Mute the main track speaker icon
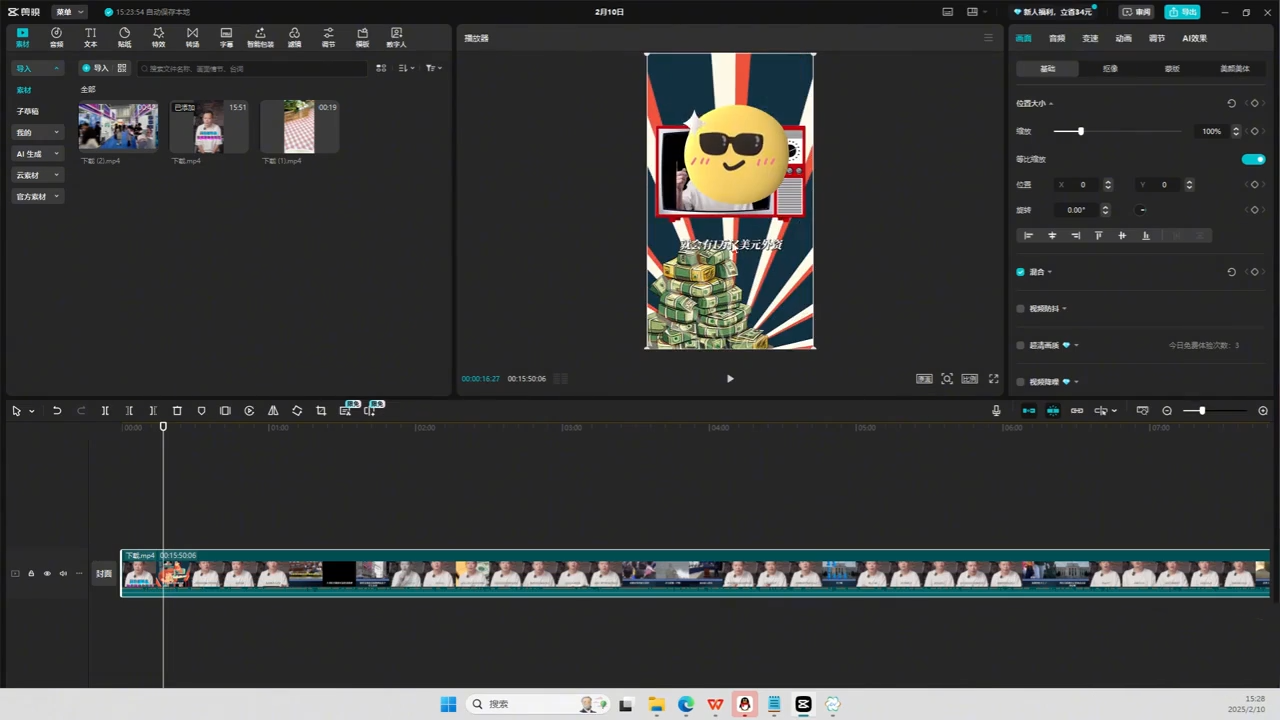1280x720 pixels. click(x=63, y=574)
